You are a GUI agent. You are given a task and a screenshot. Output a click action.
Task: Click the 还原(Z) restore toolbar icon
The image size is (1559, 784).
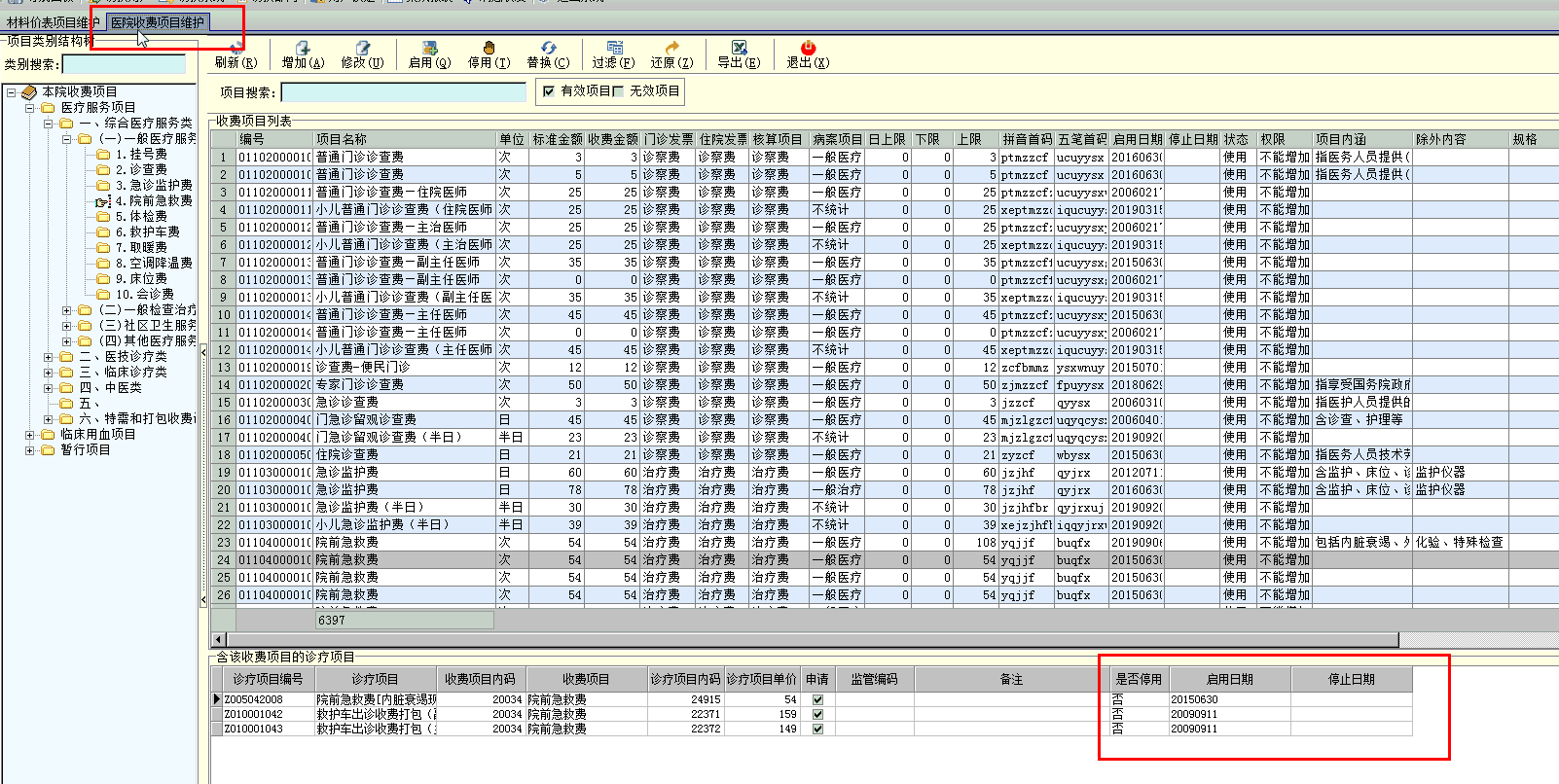coord(671,48)
